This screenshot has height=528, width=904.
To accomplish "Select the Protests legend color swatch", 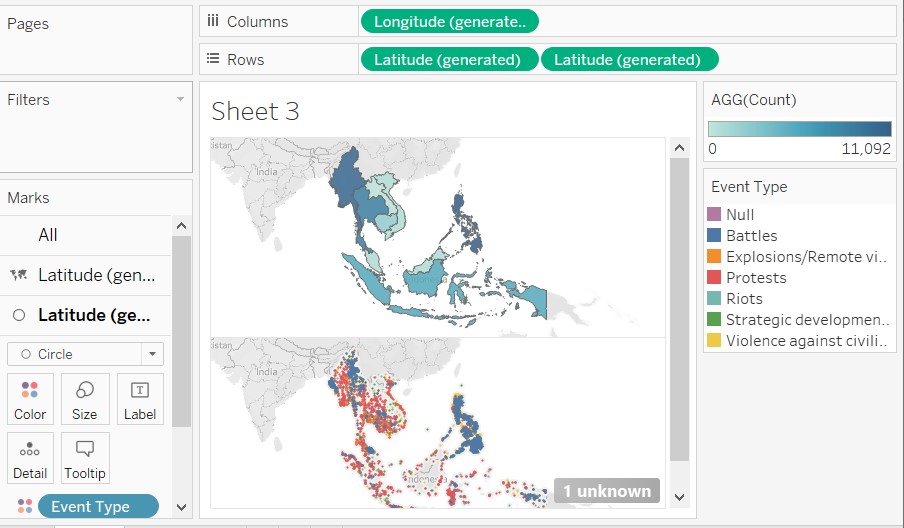I will 714,278.
